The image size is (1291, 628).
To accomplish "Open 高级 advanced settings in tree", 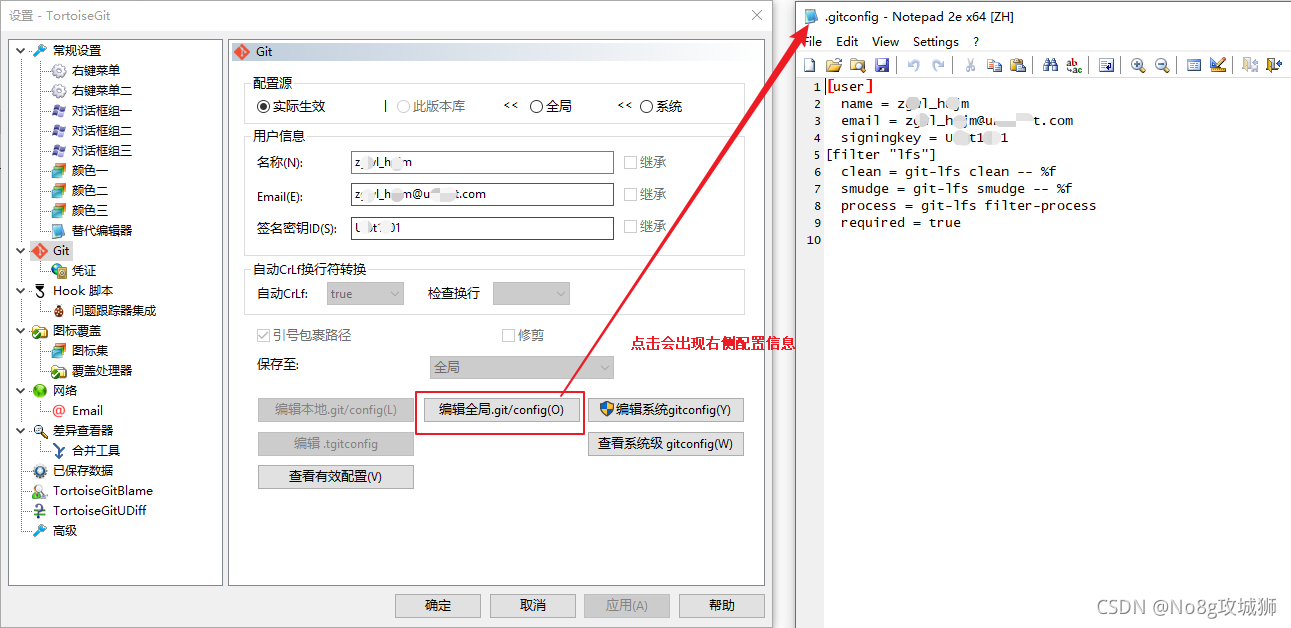I will click(65, 530).
